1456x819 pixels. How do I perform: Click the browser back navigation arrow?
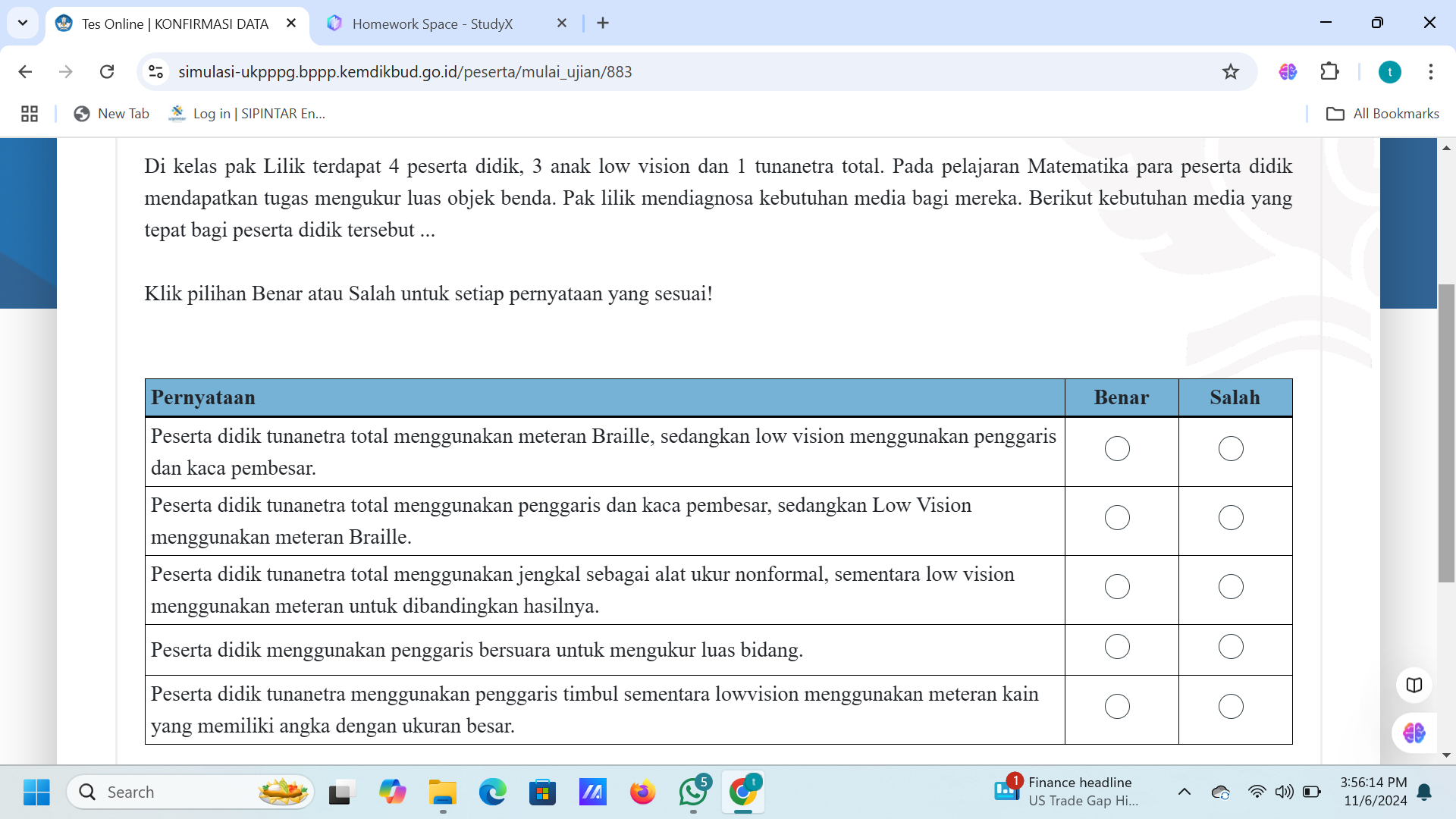pyautogui.click(x=24, y=71)
